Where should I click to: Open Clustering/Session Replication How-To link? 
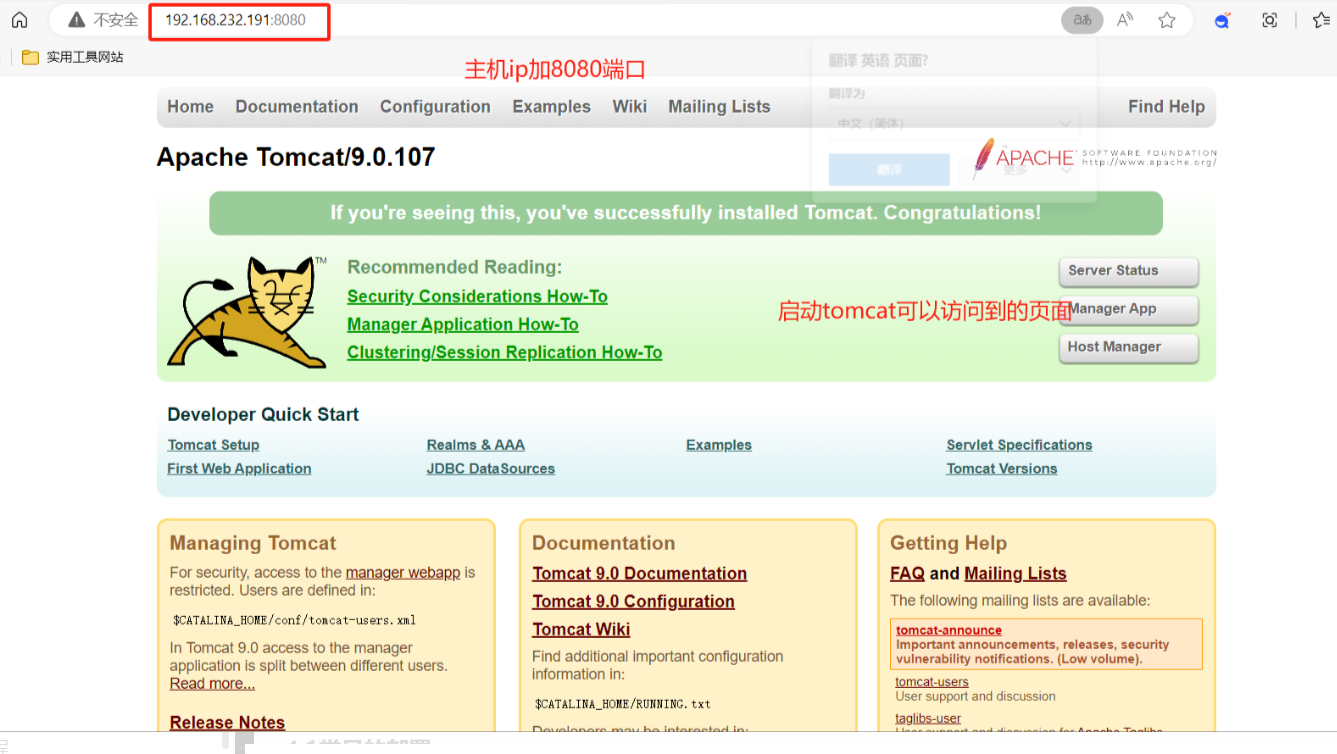(x=505, y=352)
